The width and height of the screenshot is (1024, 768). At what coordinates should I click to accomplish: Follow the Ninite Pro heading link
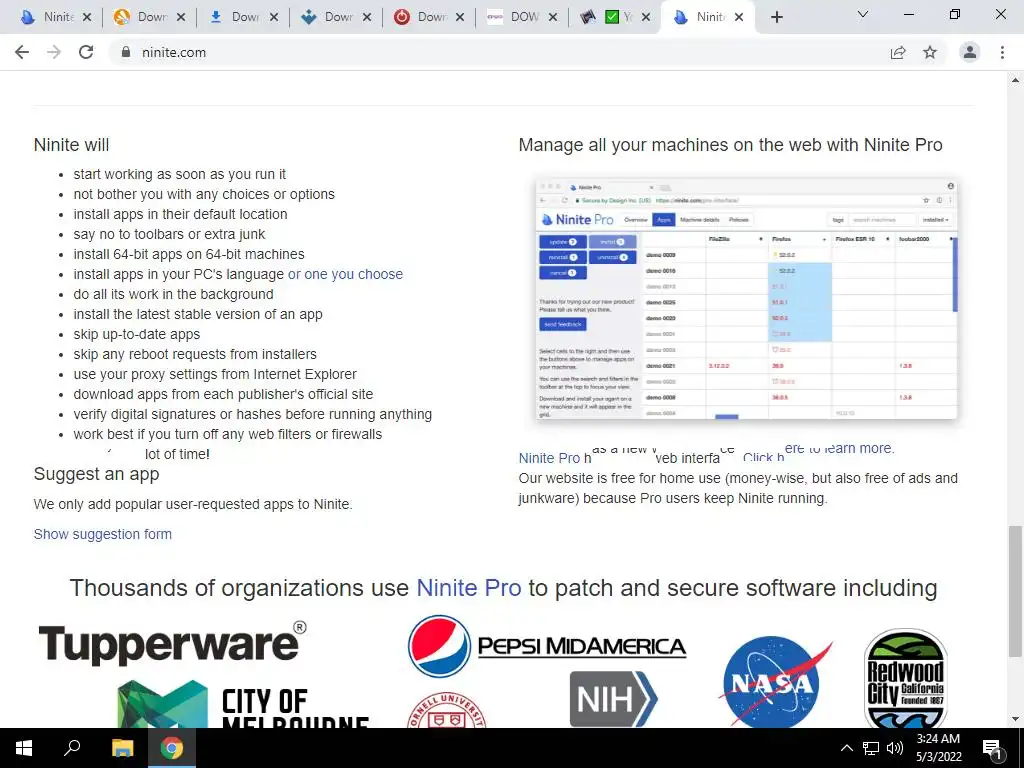tap(469, 588)
